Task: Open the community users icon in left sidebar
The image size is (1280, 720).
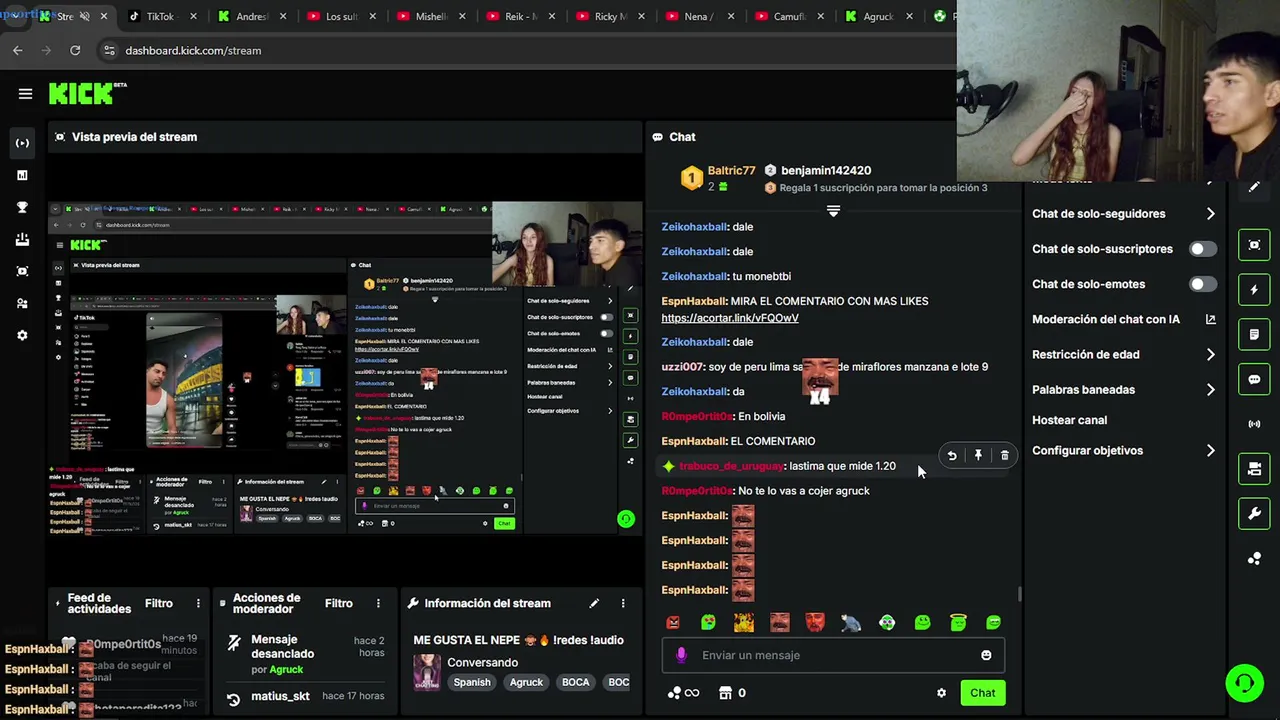Action: pyautogui.click(x=22, y=303)
